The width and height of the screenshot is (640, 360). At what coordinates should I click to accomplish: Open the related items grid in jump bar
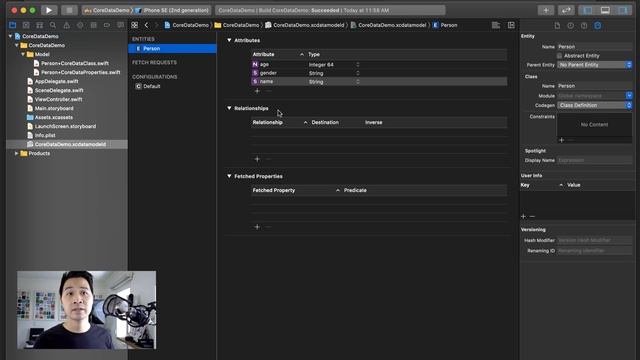[135, 25]
